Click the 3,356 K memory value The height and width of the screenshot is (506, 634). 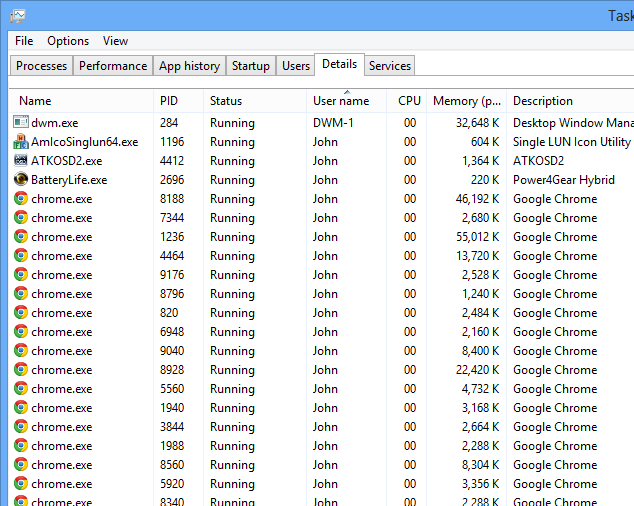[481, 484]
